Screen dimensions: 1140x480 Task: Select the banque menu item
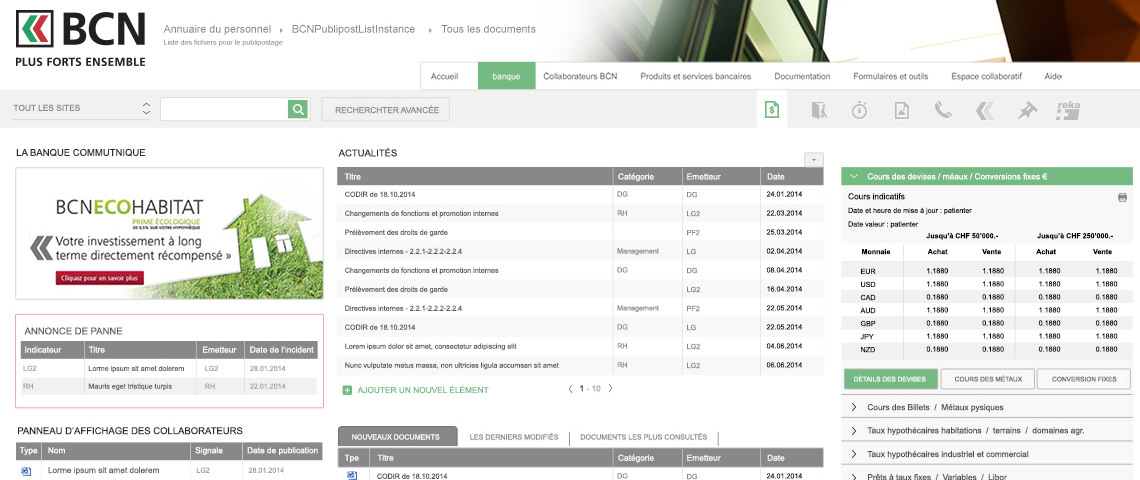point(506,76)
